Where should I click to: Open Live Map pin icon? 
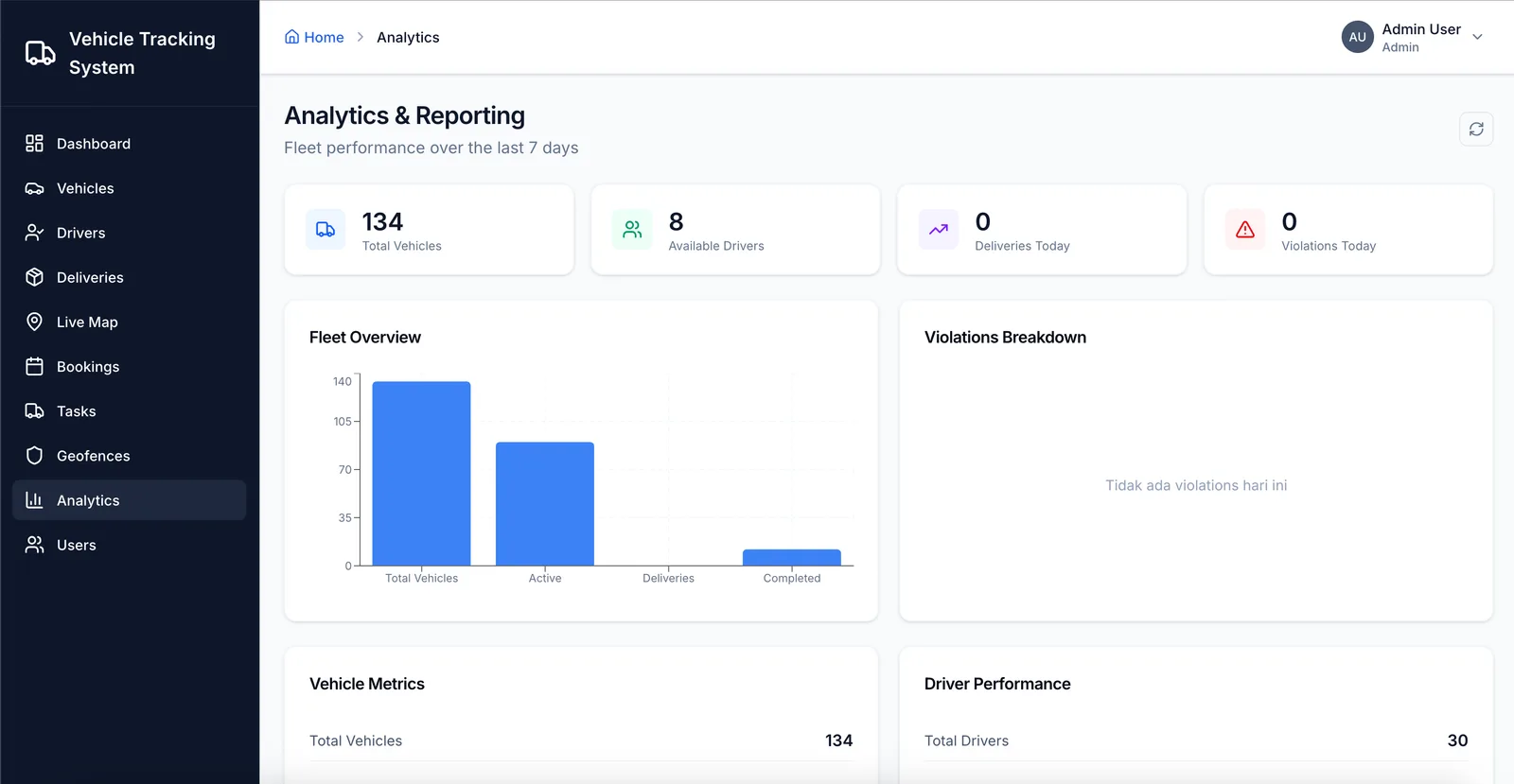tap(34, 322)
